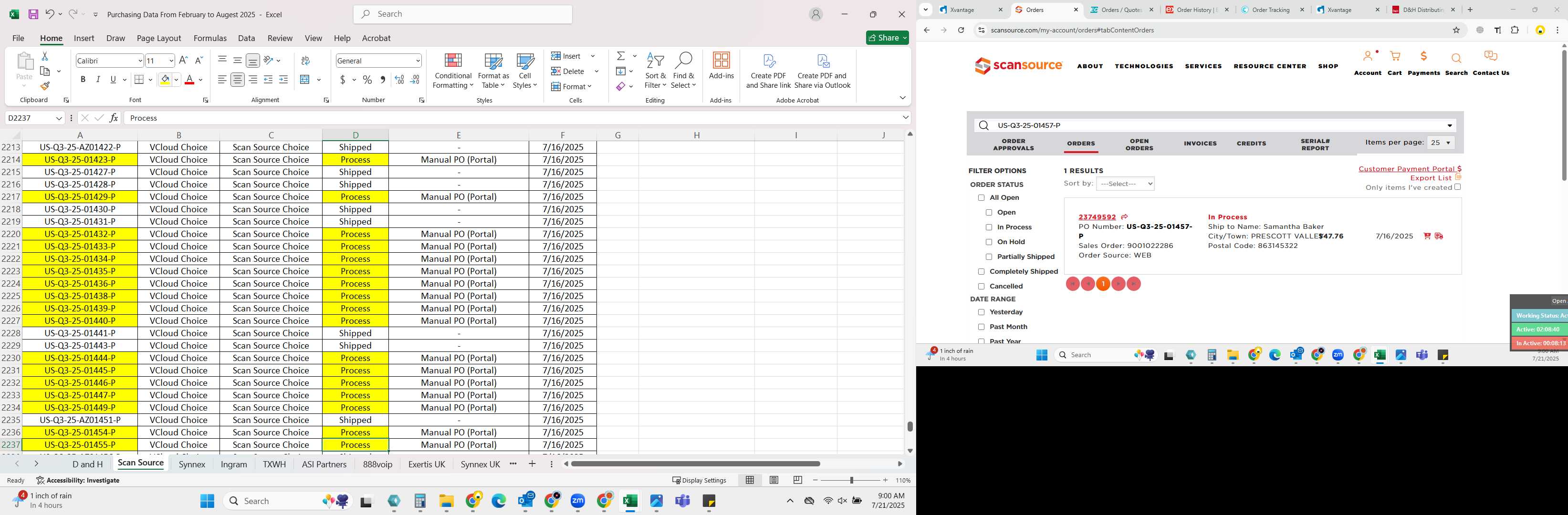Click the Wrap Text icon
This screenshot has width=1568, height=515.
305,60
